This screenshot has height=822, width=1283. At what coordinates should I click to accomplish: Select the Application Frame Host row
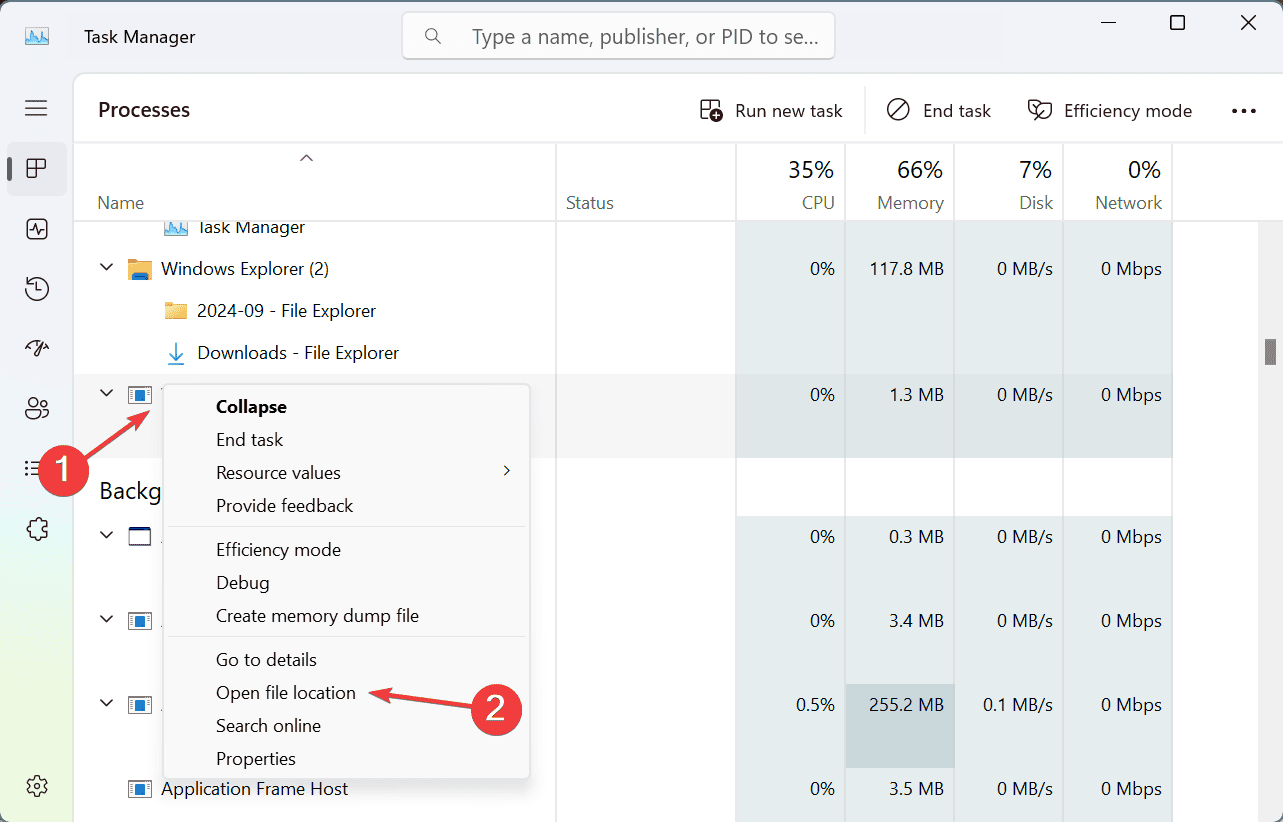[623, 789]
